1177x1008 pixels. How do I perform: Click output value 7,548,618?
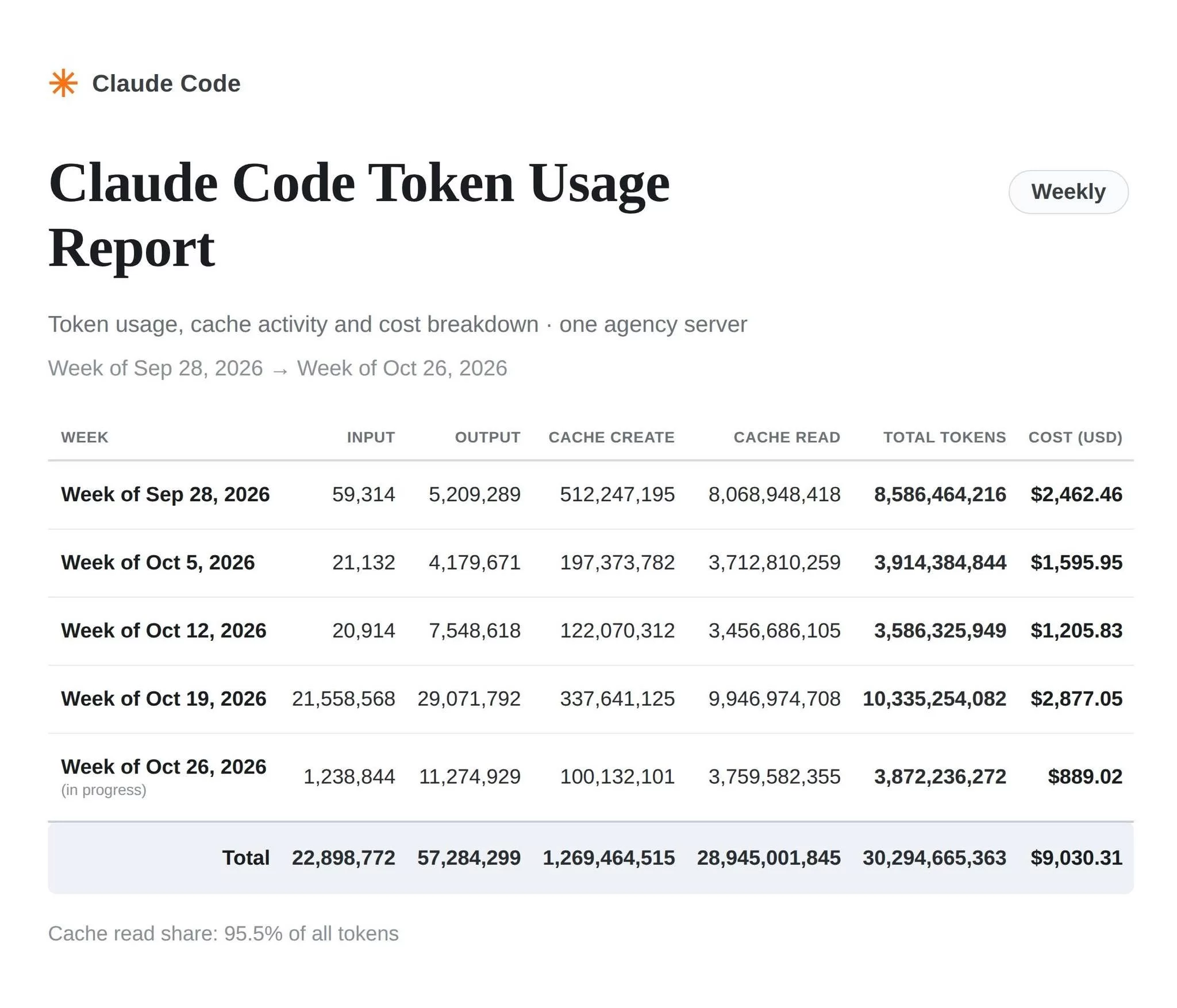475,630
